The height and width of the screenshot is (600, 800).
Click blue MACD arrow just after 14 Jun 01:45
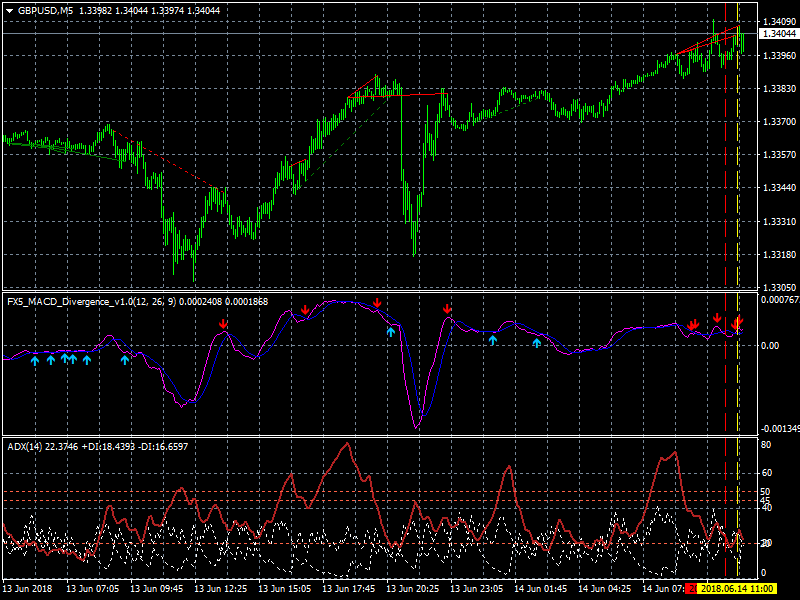(x=537, y=343)
